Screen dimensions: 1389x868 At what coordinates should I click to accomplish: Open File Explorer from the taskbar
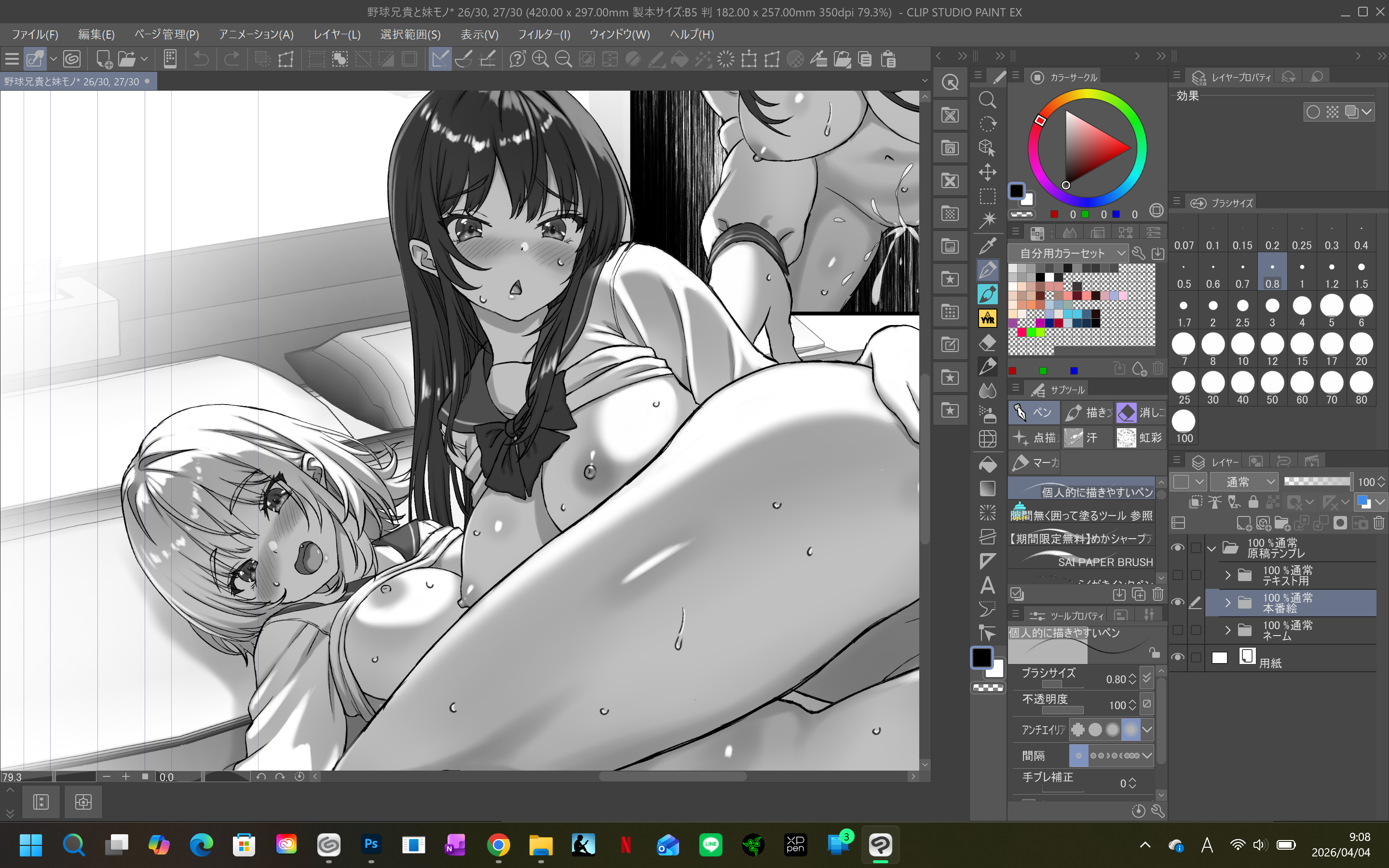(x=541, y=844)
